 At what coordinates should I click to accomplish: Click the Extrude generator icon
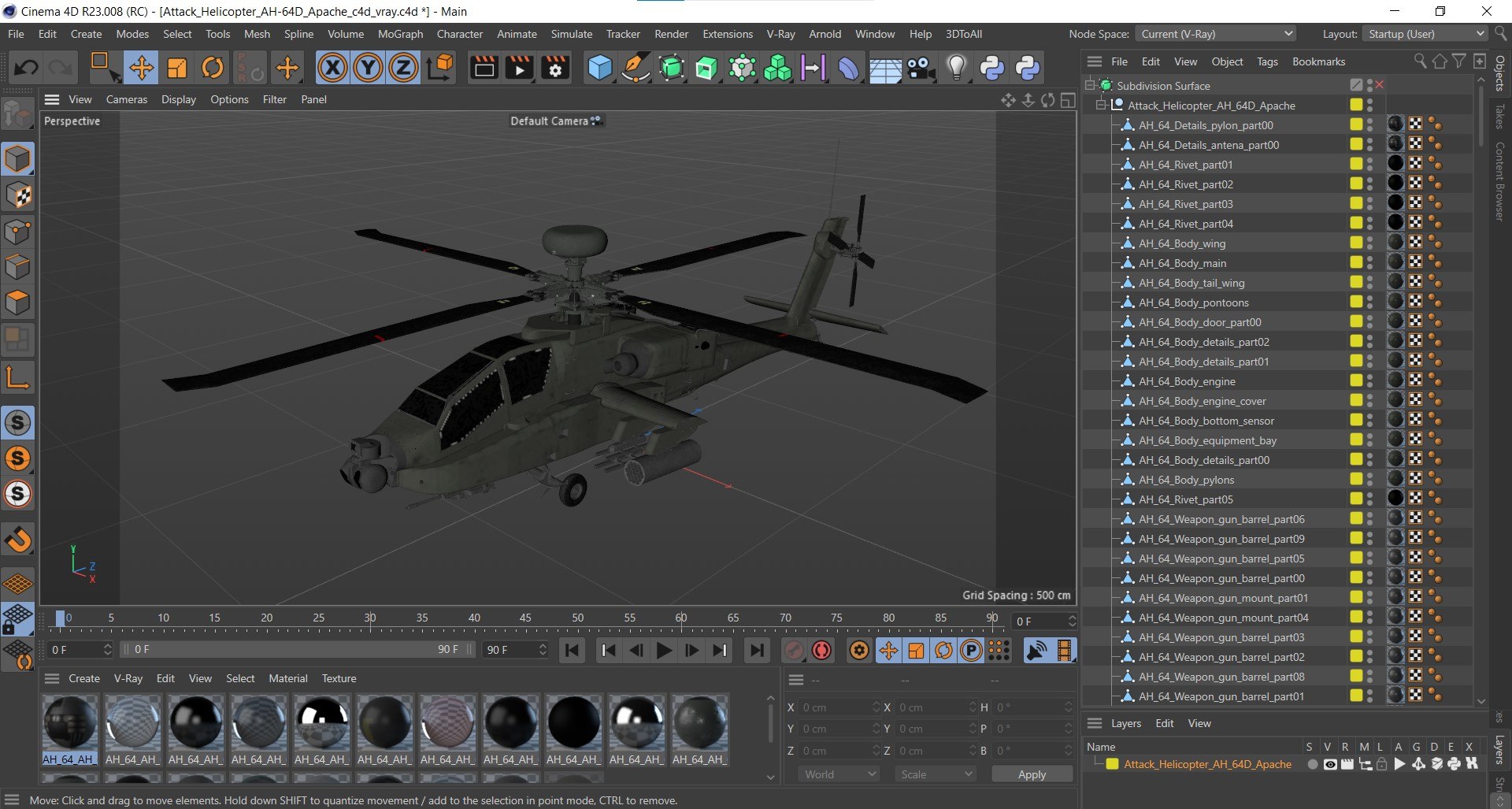706,68
